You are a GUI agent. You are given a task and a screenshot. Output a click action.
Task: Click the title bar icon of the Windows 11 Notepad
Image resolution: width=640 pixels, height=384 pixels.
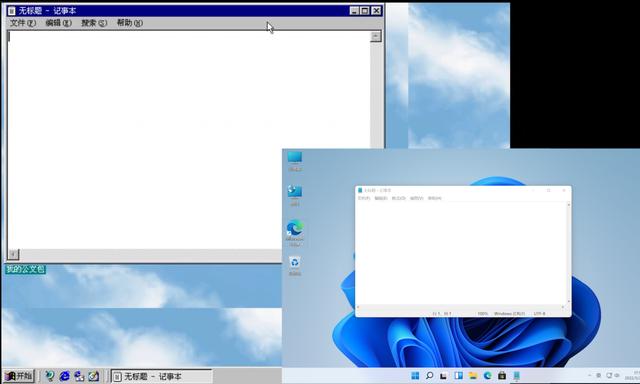pyautogui.click(x=360, y=190)
